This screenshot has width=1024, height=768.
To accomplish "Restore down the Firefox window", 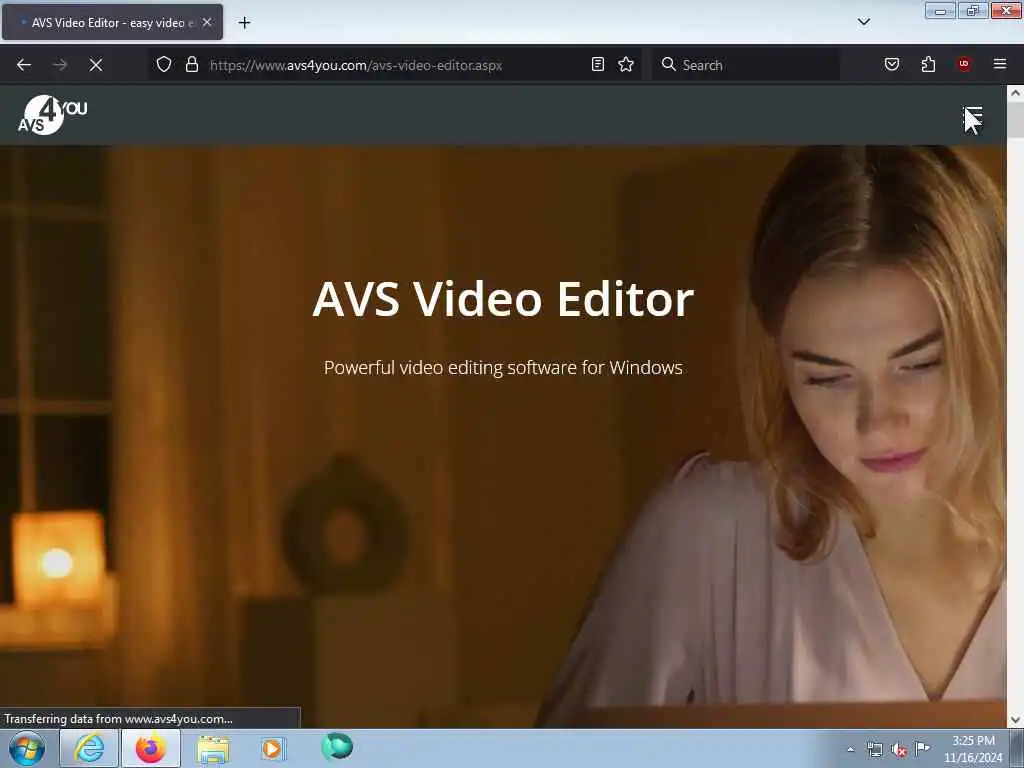I will [973, 10].
